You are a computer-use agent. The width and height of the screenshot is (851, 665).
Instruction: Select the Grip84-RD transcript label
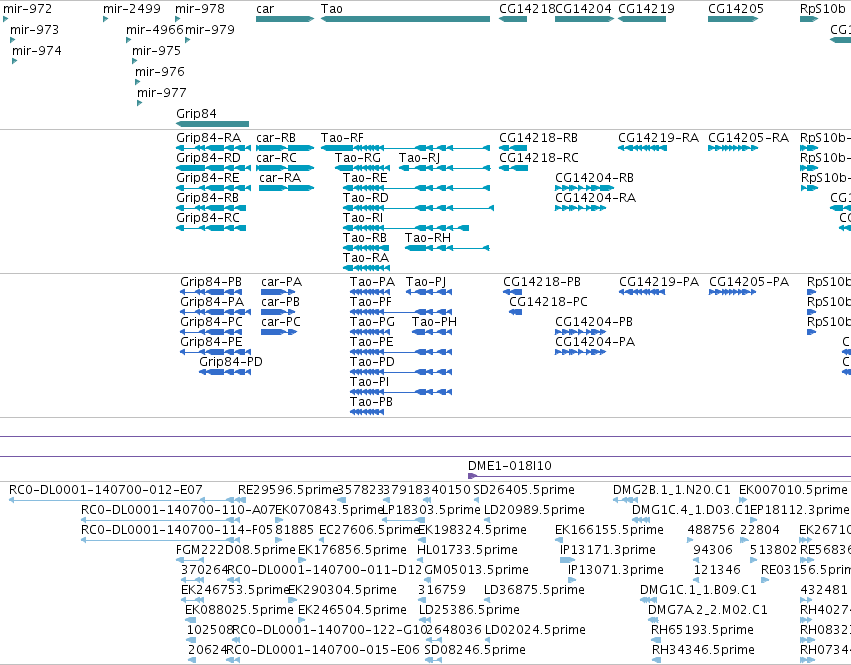pyautogui.click(x=208, y=158)
